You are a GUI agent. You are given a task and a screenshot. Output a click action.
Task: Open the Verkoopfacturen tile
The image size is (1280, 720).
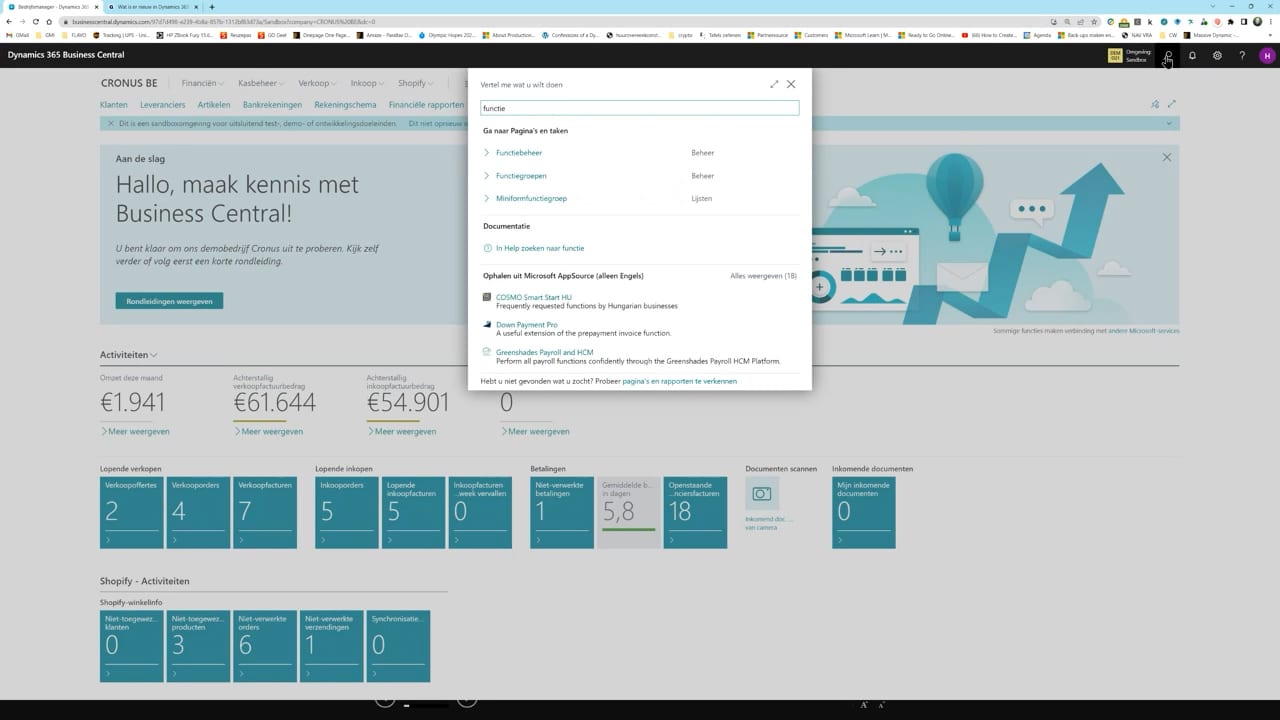265,513
